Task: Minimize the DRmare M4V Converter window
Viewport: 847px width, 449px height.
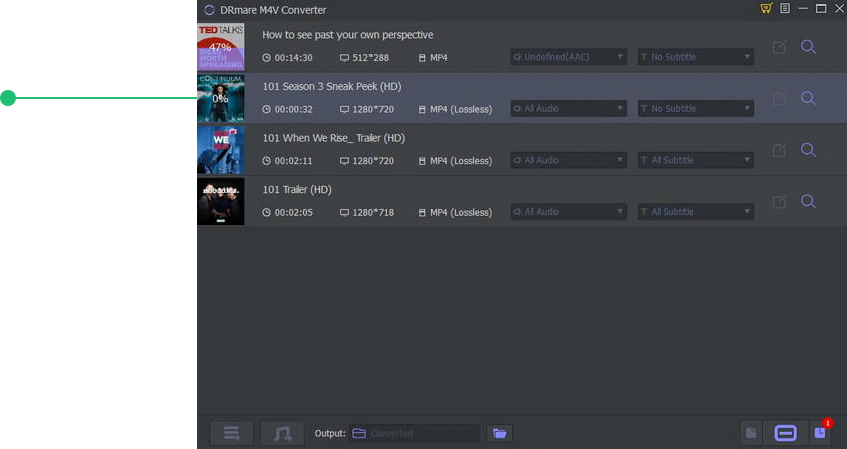Action: coord(803,9)
